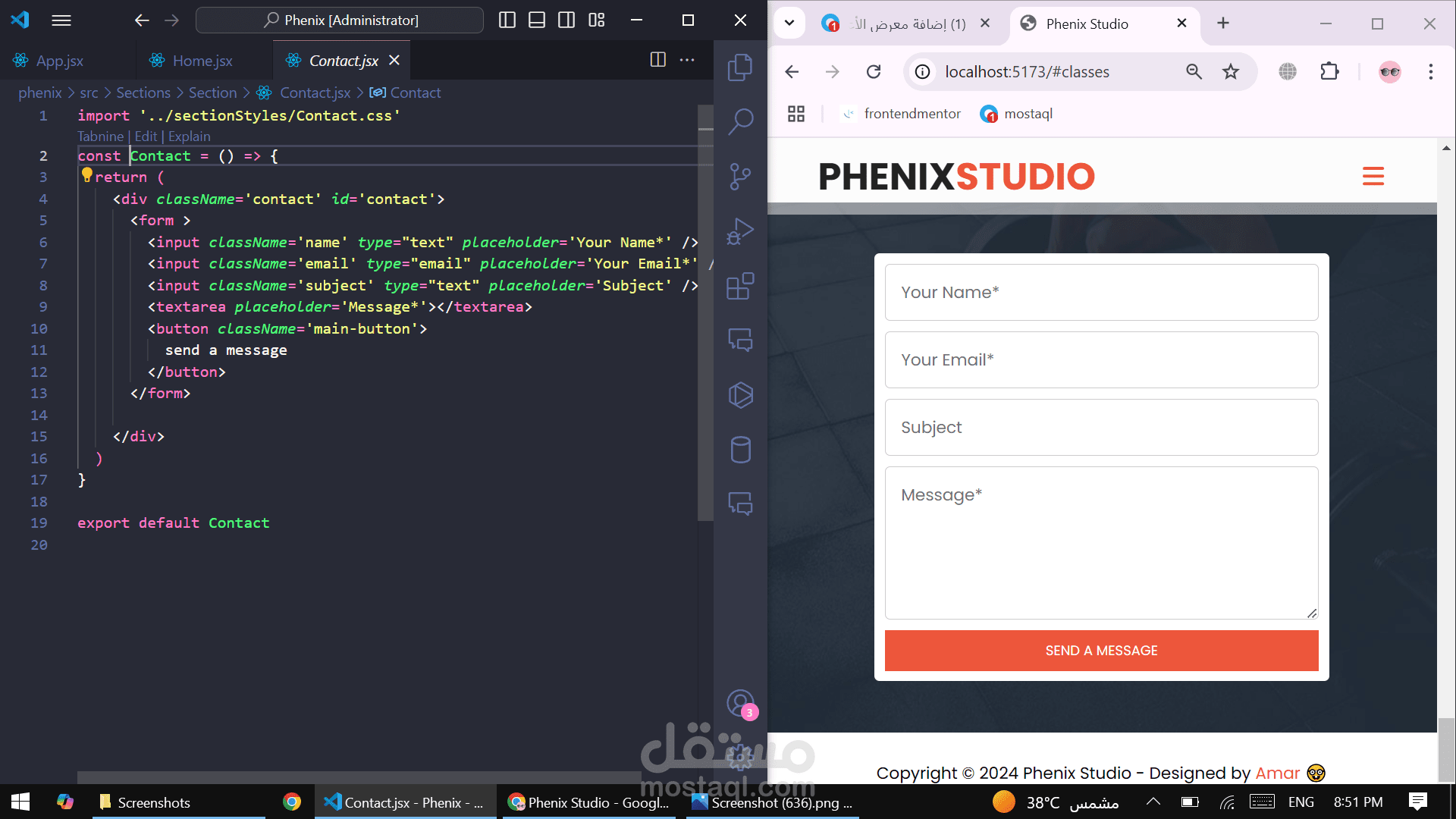Open editor More Actions ellipsis menu

click(687, 60)
